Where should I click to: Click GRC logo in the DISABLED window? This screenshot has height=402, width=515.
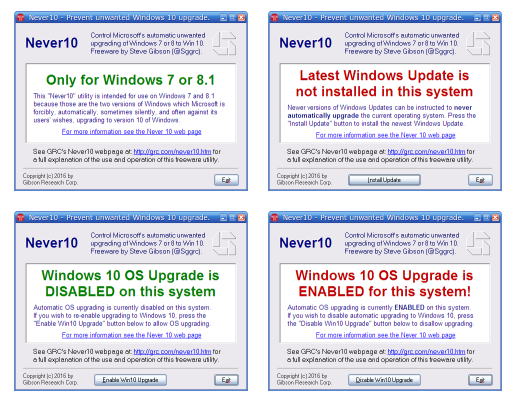pos(224,243)
